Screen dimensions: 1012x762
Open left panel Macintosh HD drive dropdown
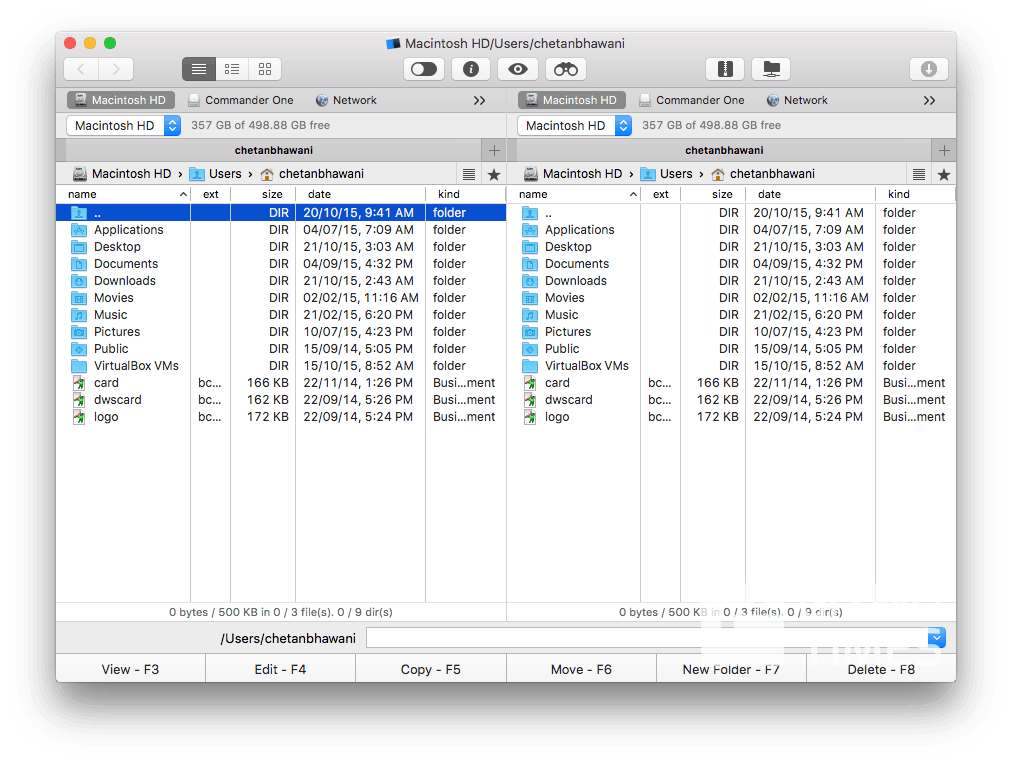pos(123,125)
